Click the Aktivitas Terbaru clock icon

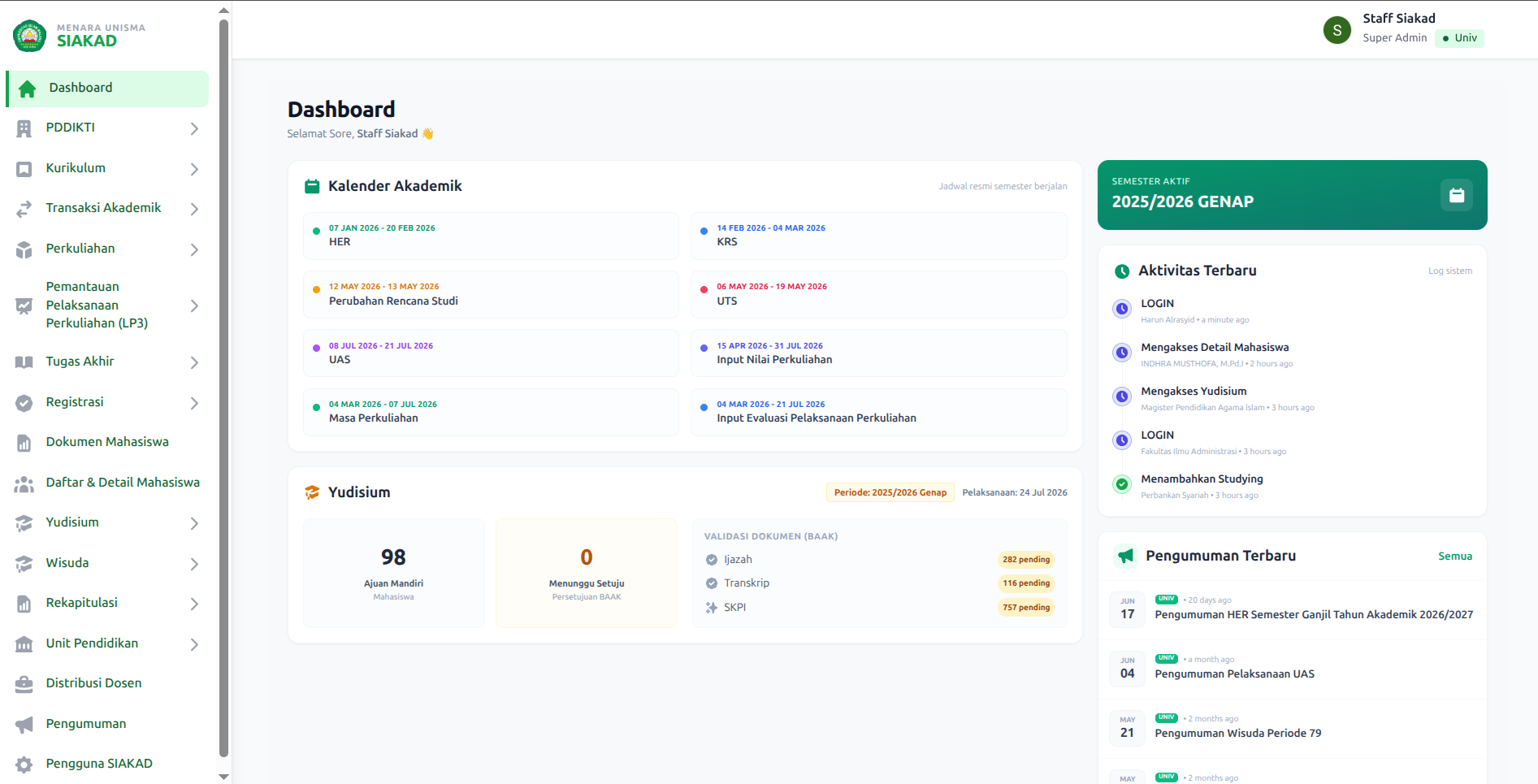1122,271
